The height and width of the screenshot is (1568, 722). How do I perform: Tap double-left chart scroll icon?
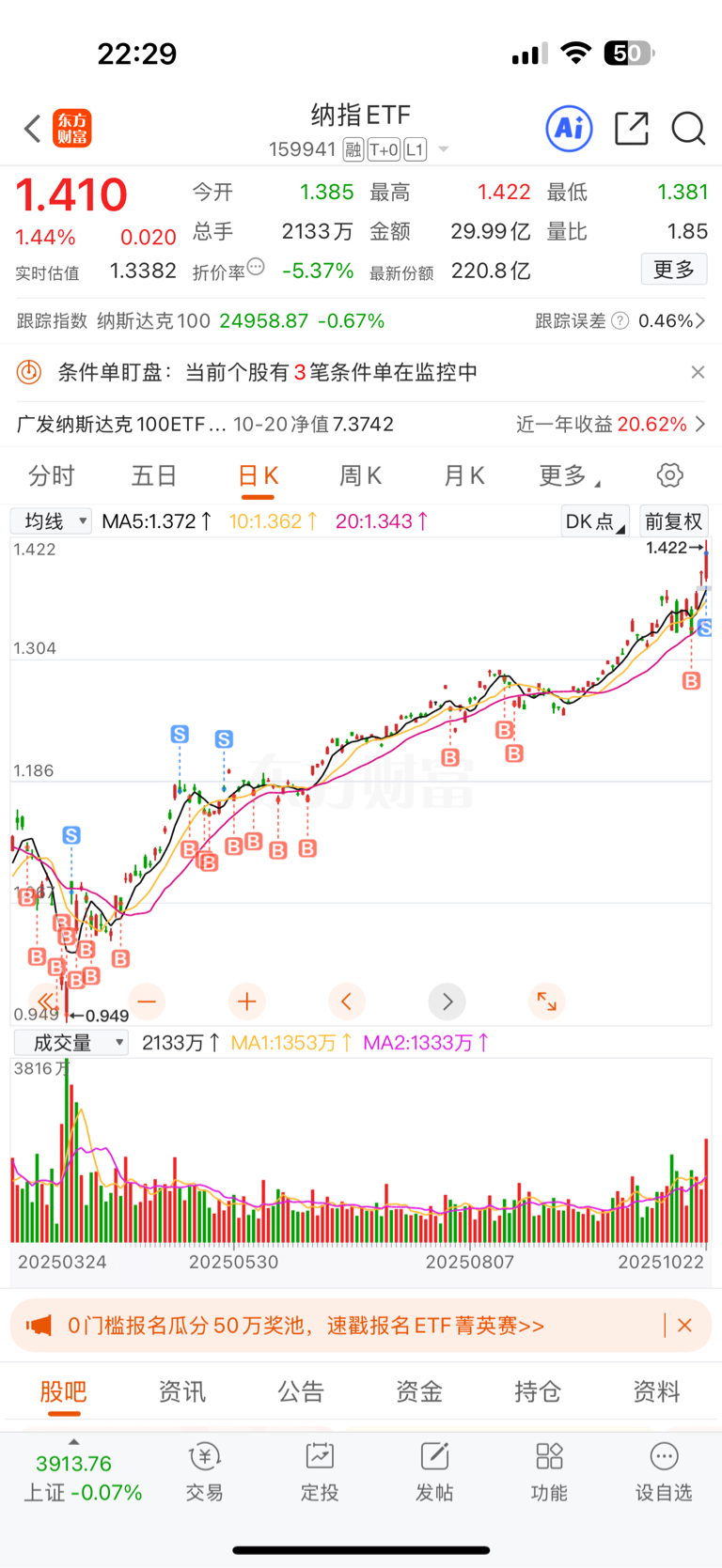pyautogui.click(x=45, y=1001)
